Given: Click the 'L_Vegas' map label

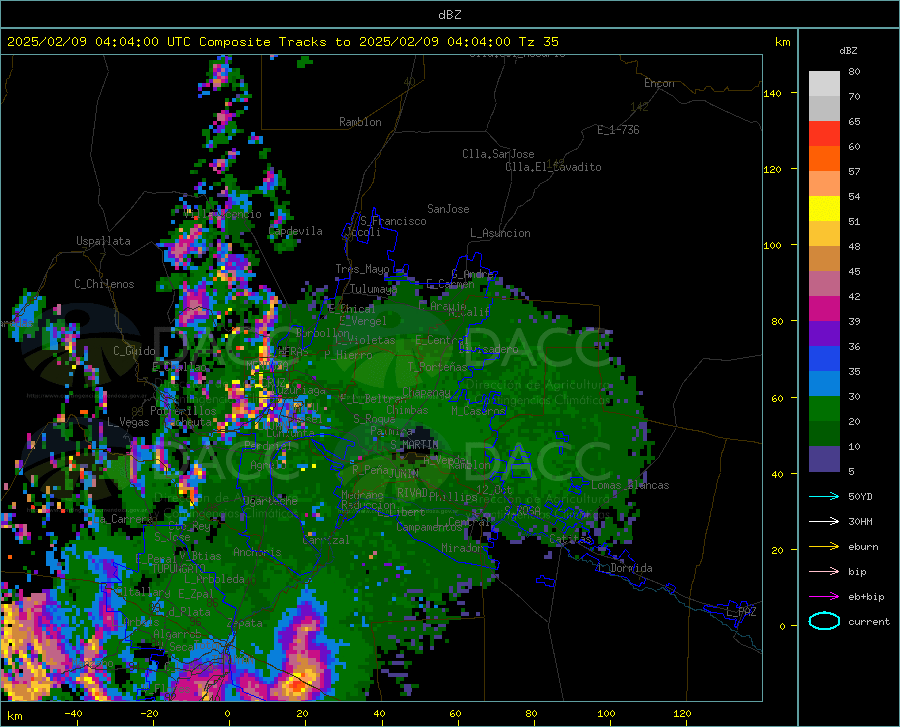Looking at the screenshot, I should [x=128, y=422].
